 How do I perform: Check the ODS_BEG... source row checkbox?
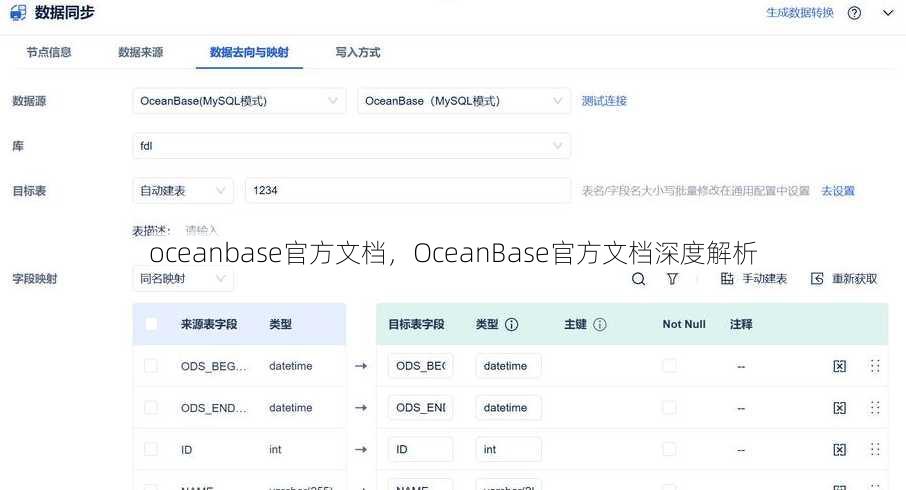coord(151,366)
